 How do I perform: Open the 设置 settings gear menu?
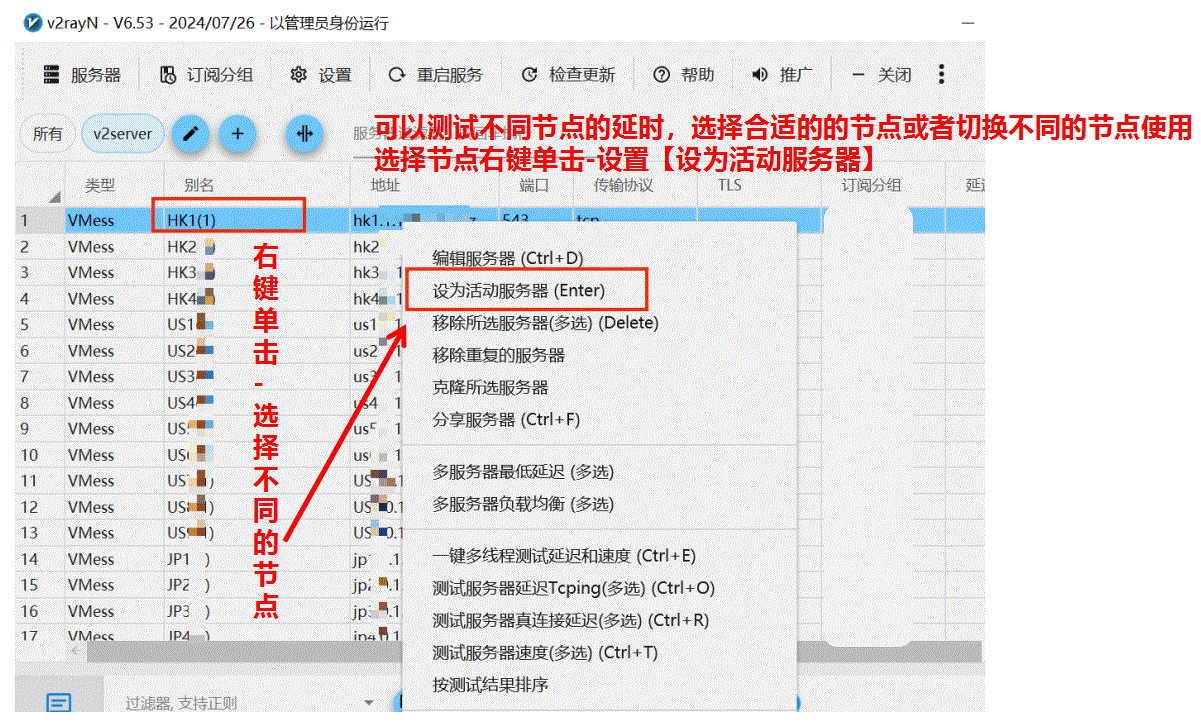tap(321, 75)
